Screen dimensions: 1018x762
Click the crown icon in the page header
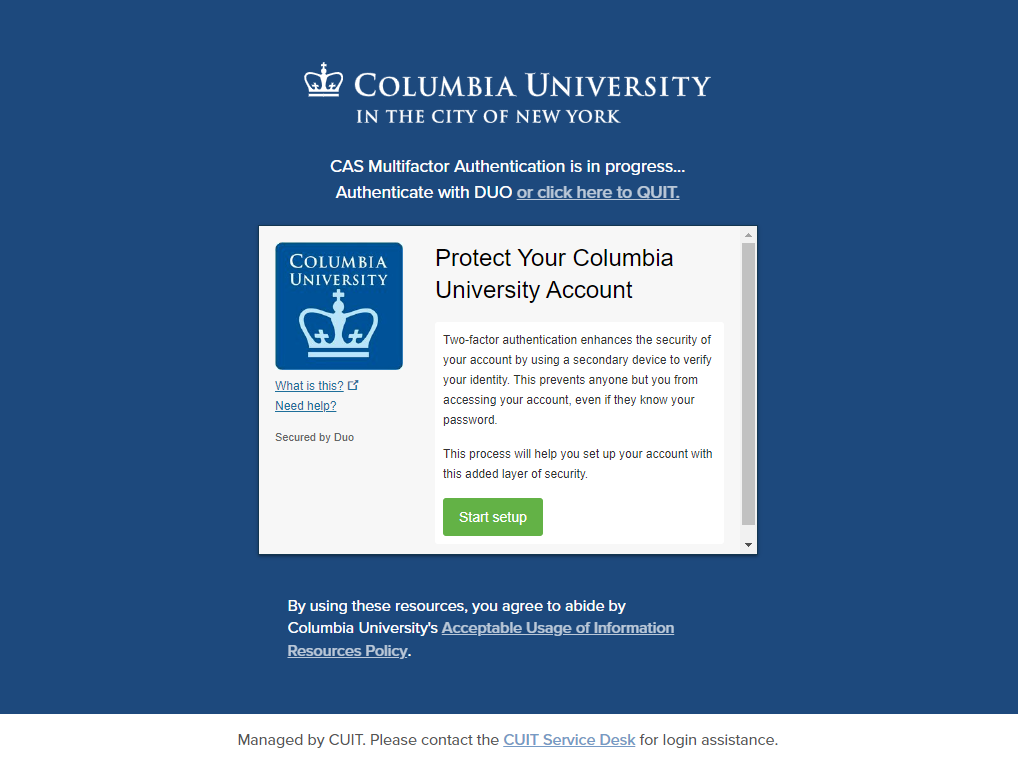coord(323,80)
